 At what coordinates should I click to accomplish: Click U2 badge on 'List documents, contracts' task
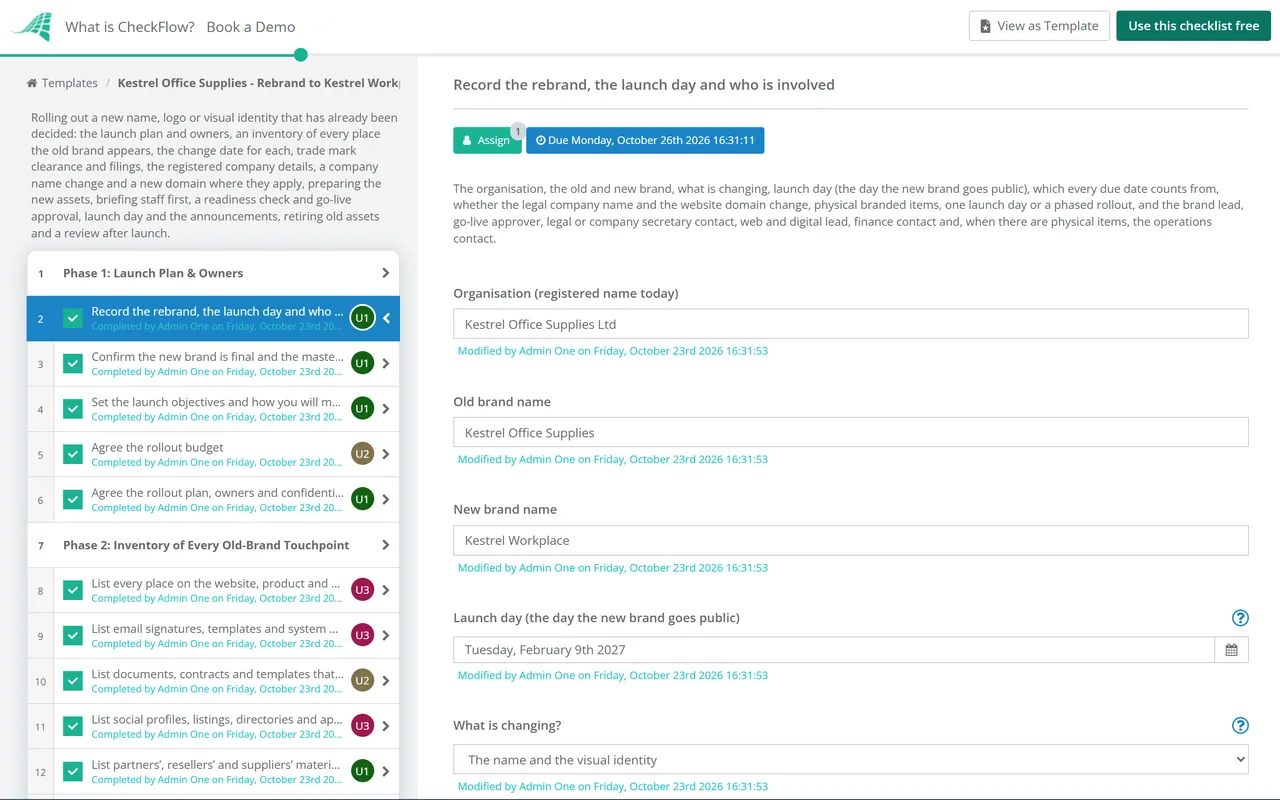click(362, 681)
